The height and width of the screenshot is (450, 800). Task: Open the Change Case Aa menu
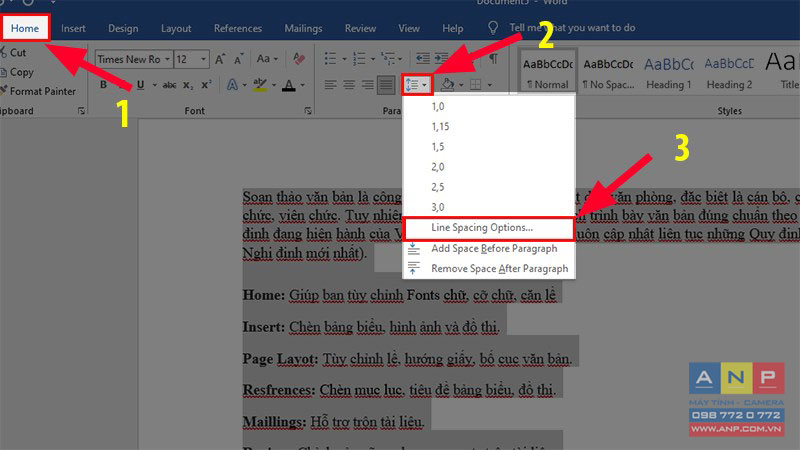pos(267,59)
